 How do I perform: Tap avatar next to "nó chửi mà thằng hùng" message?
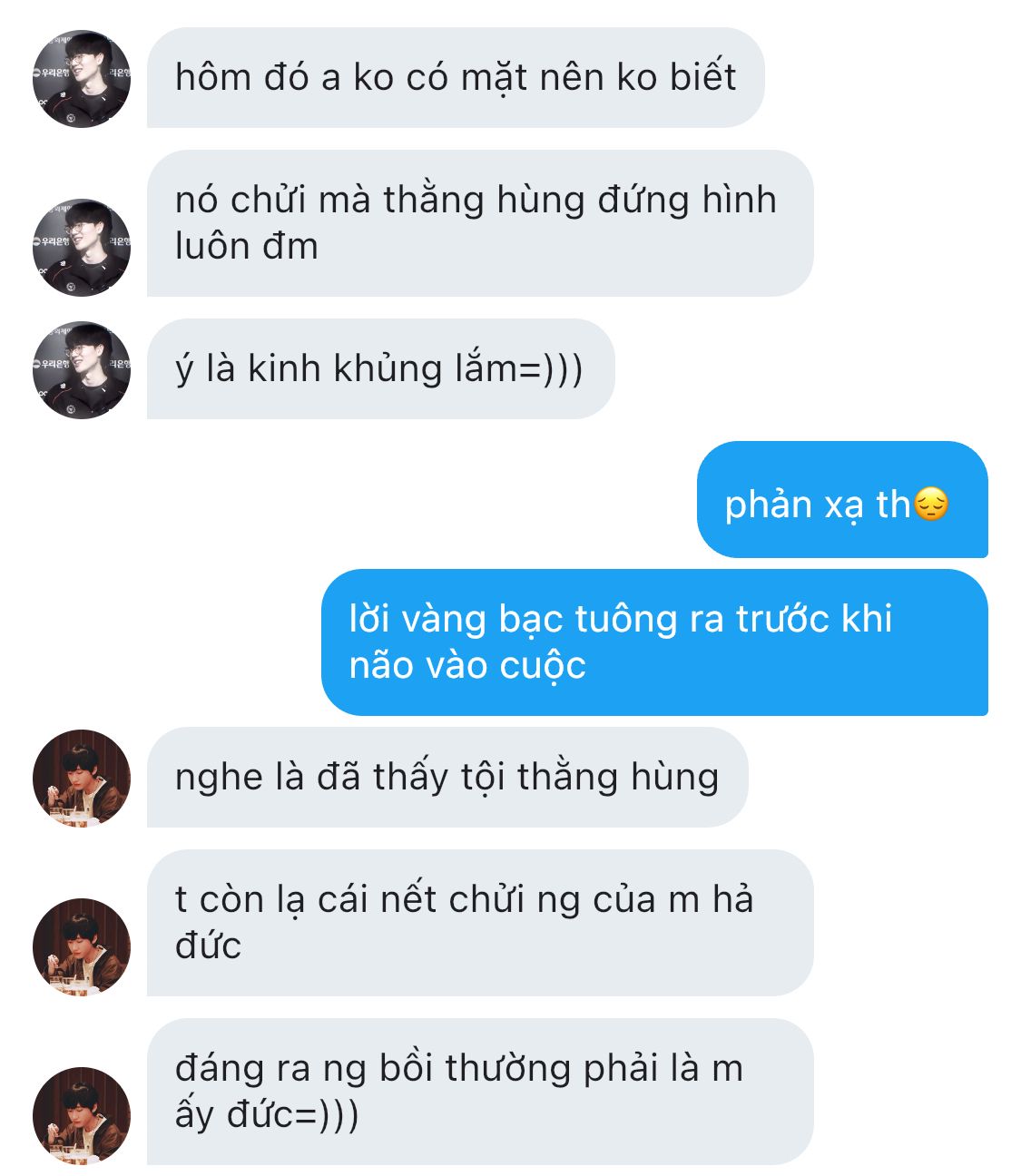click(x=82, y=248)
